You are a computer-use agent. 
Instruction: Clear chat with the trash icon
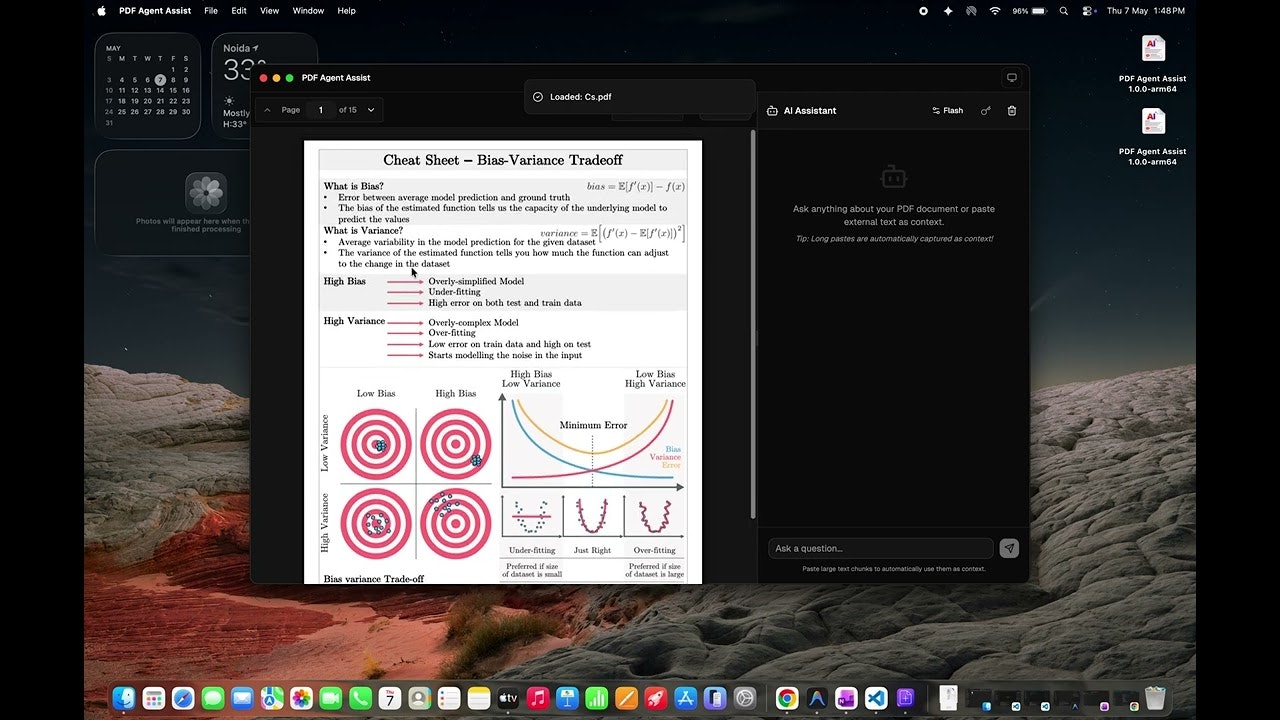1012,111
